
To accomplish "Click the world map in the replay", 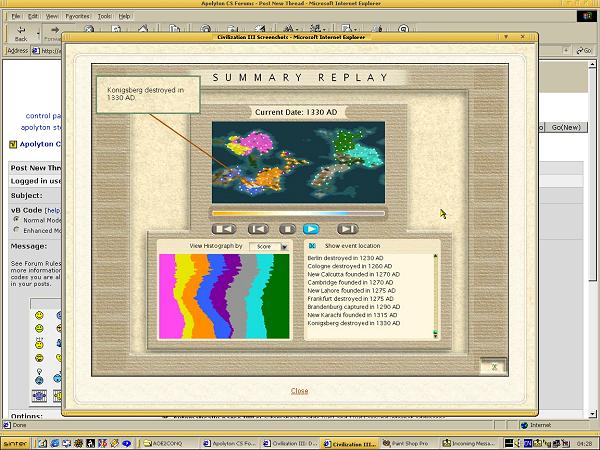I will pyautogui.click(x=298, y=162).
